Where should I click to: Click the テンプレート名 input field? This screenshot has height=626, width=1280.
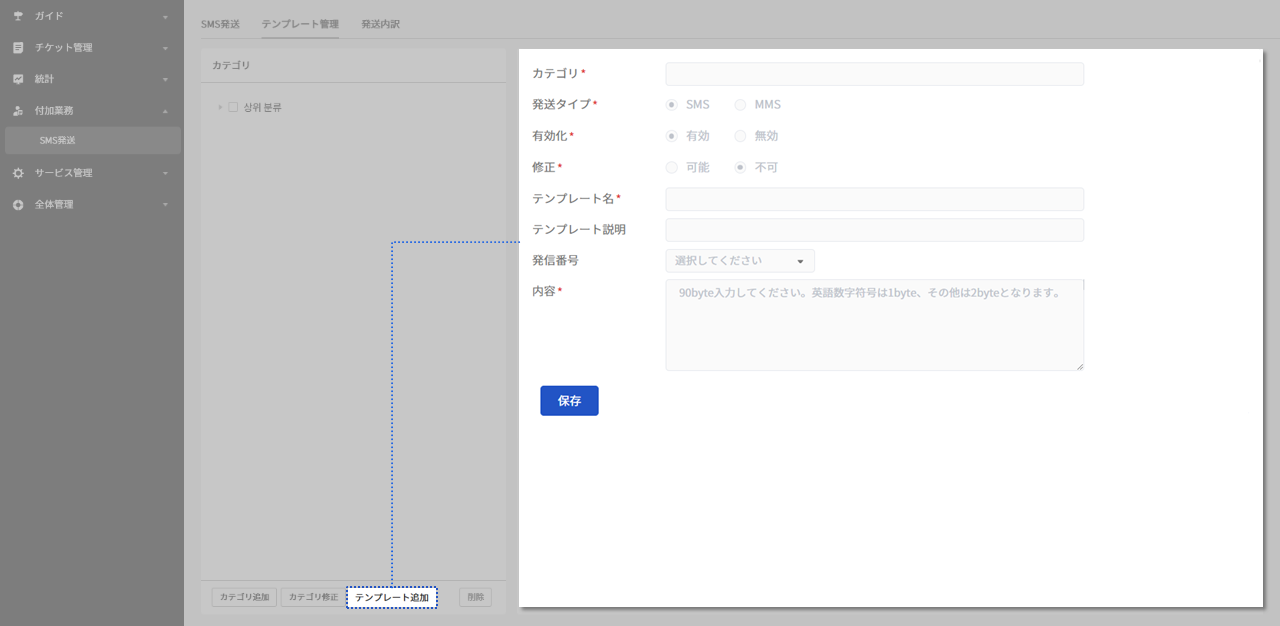click(x=874, y=199)
